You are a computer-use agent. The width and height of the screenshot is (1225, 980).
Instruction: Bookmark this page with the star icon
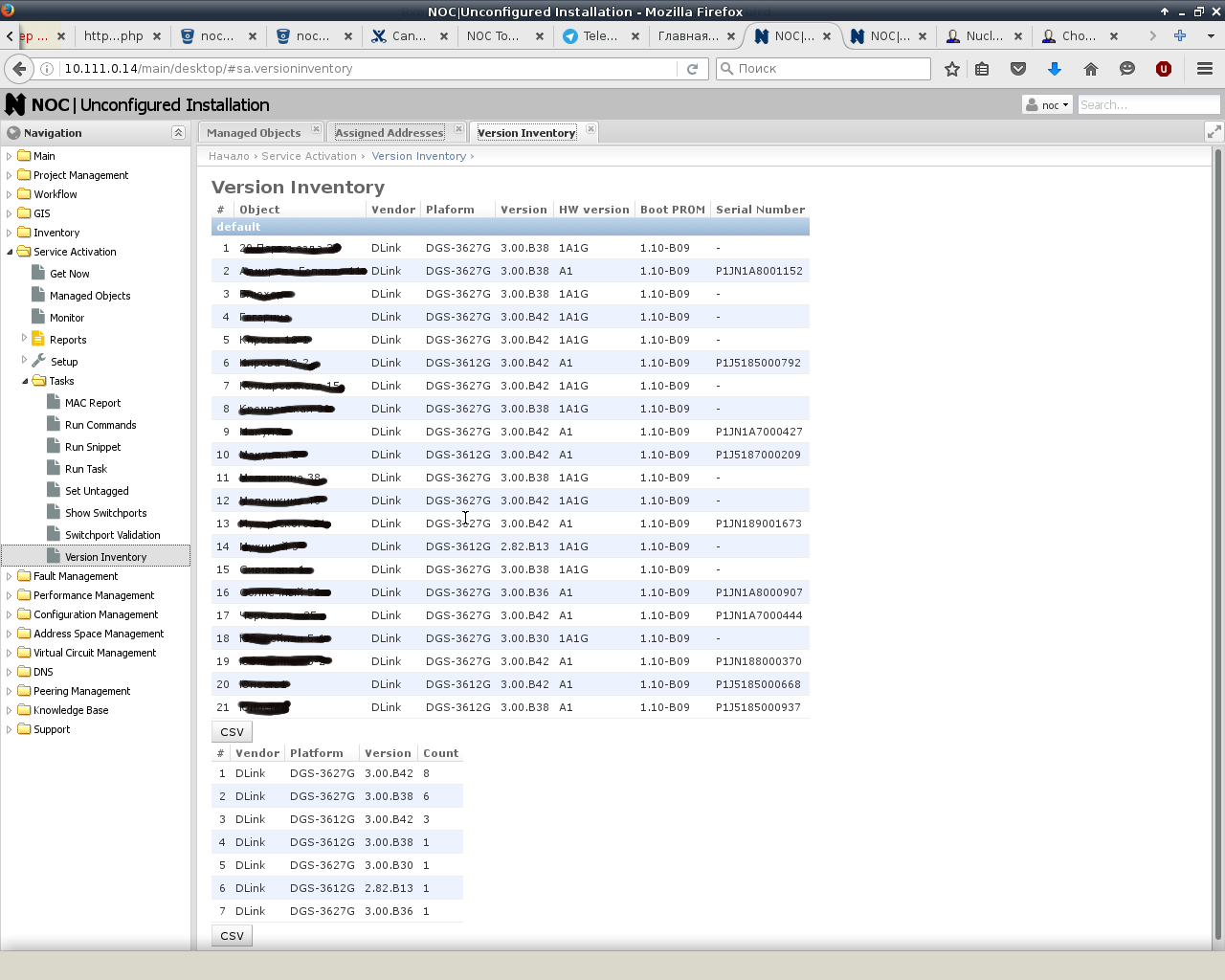coord(952,69)
